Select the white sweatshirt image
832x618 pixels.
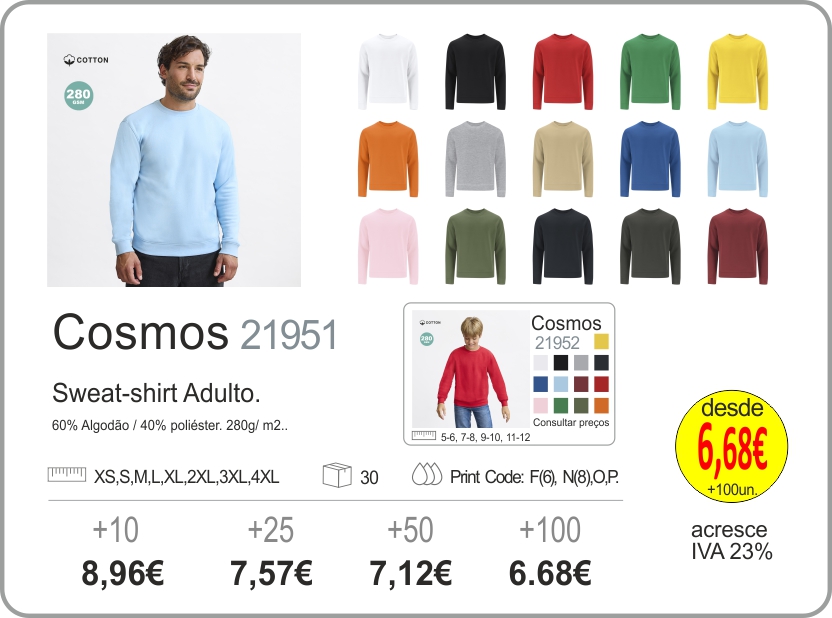tap(388, 72)
